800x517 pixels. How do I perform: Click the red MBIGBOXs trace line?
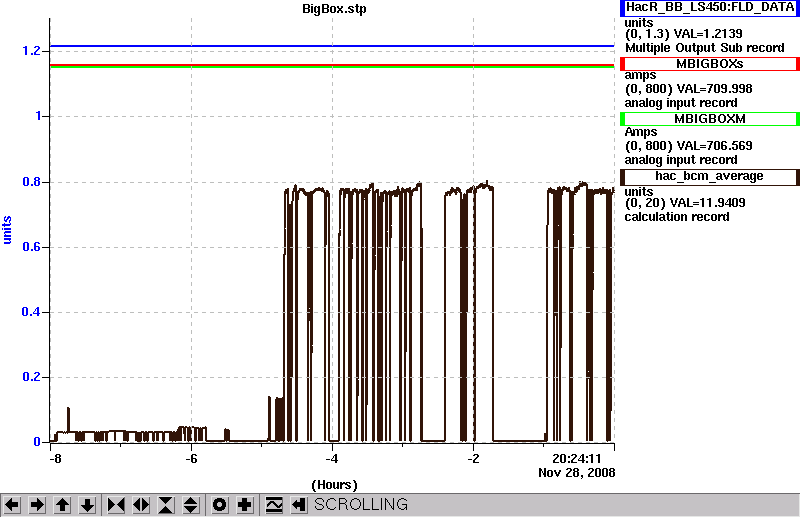coord(332,65)
